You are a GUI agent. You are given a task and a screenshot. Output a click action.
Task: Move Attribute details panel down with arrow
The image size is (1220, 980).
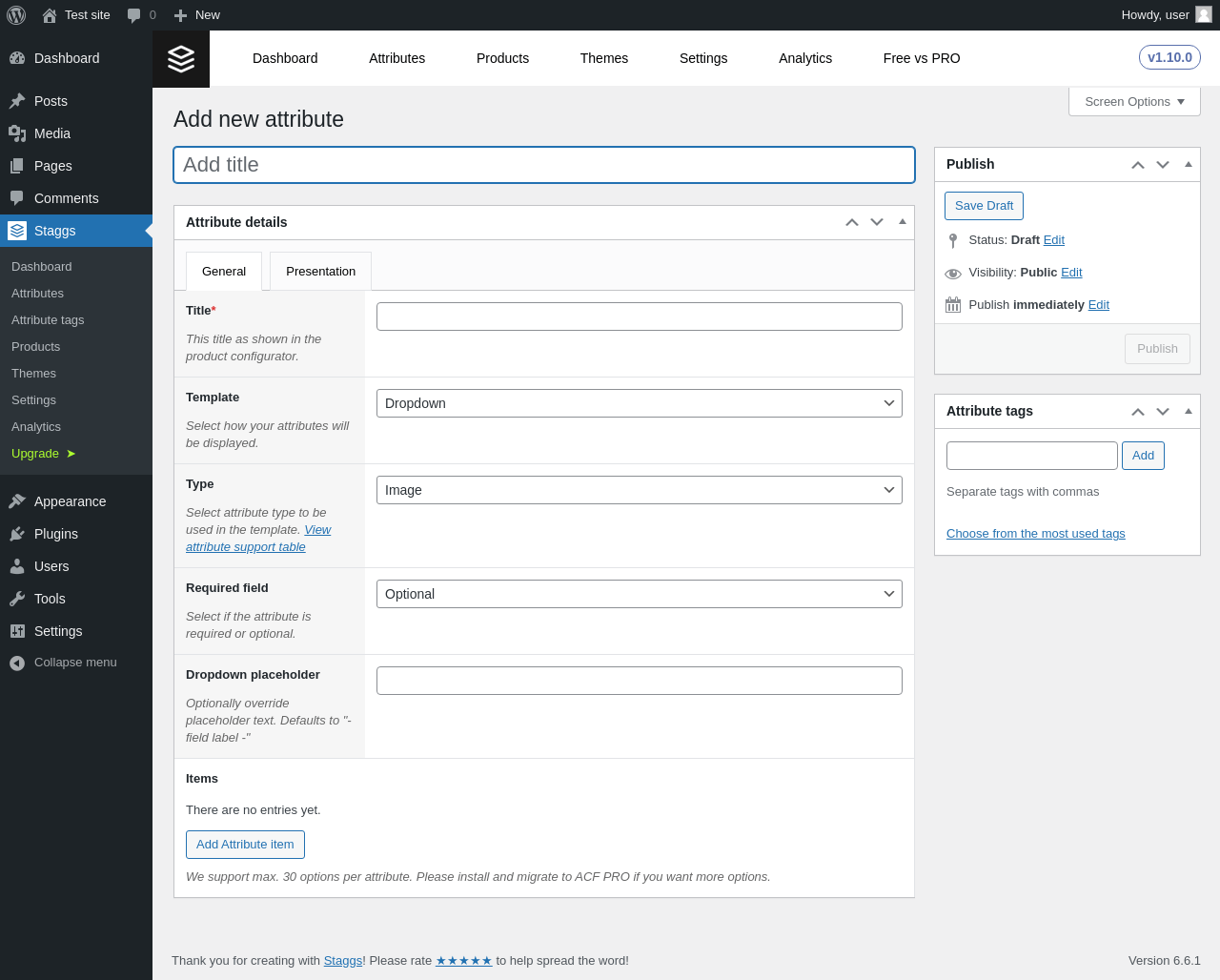pyautogui.click(x=877, y=222)
